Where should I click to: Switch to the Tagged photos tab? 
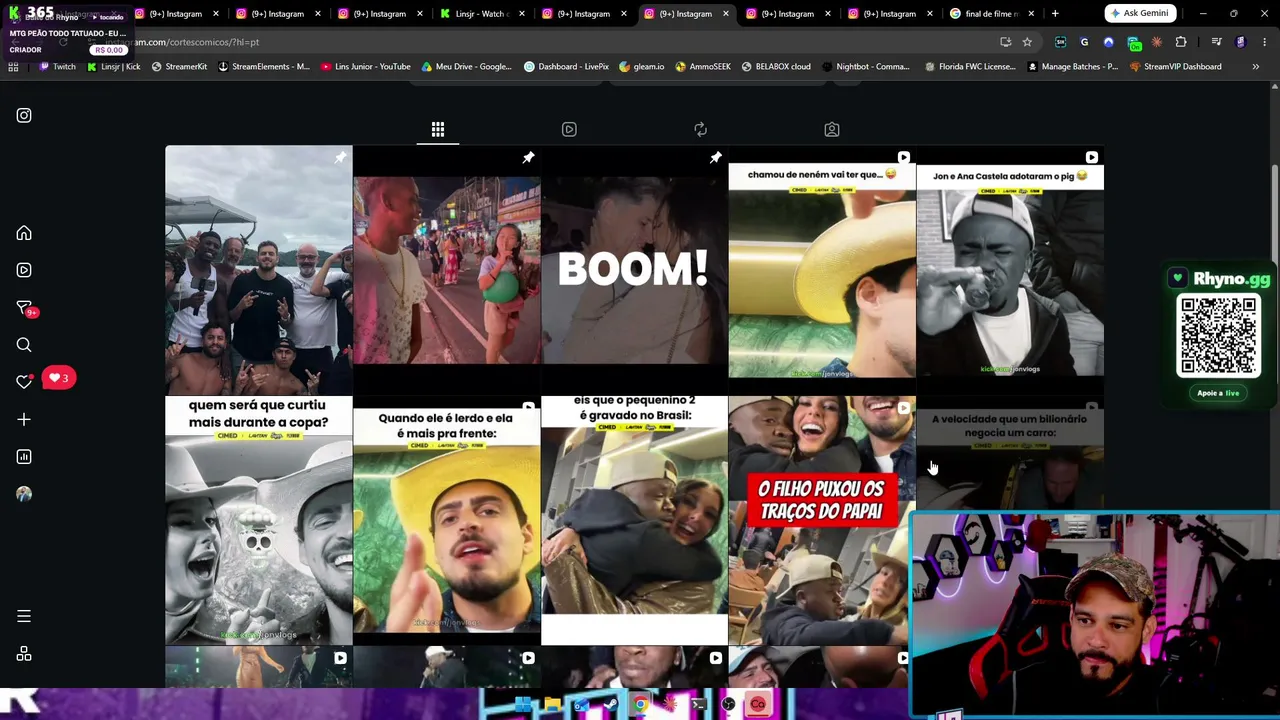tap(831, 129)
